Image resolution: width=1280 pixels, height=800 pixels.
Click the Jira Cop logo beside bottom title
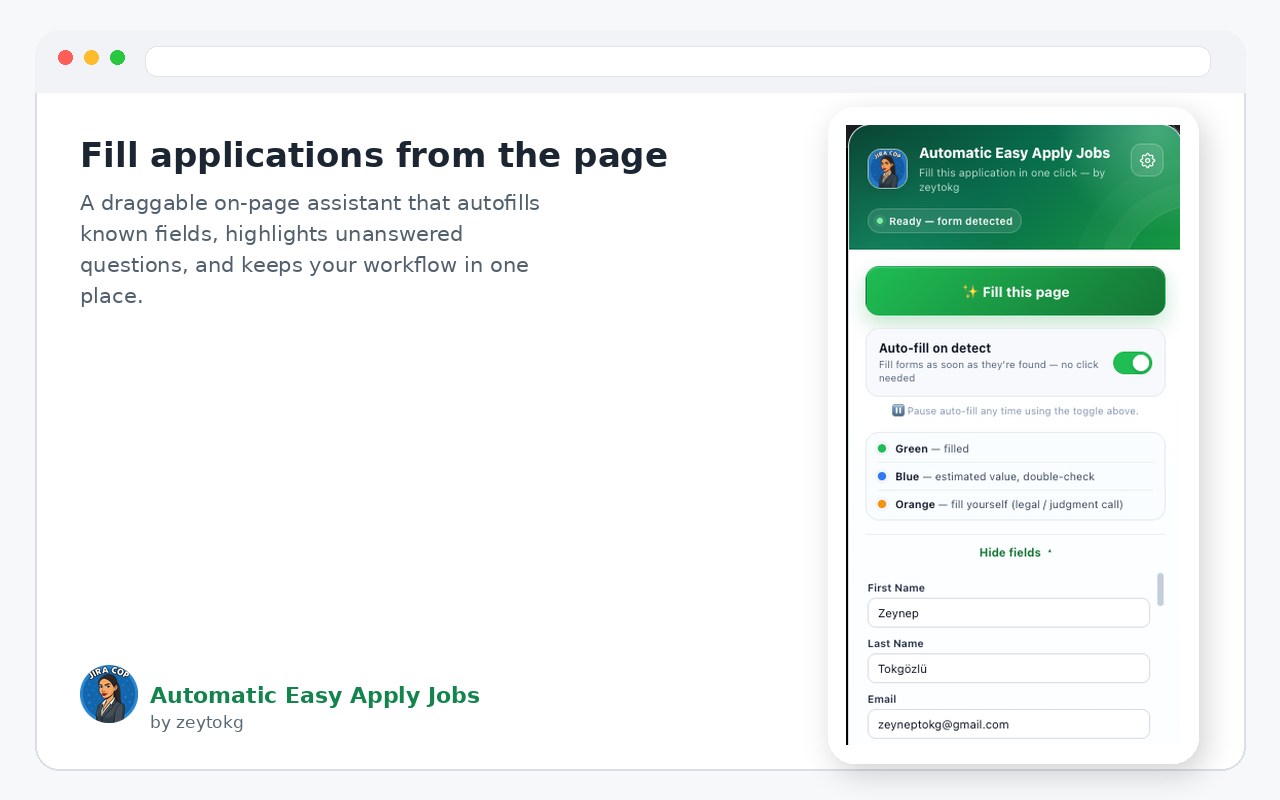[109, 694]
